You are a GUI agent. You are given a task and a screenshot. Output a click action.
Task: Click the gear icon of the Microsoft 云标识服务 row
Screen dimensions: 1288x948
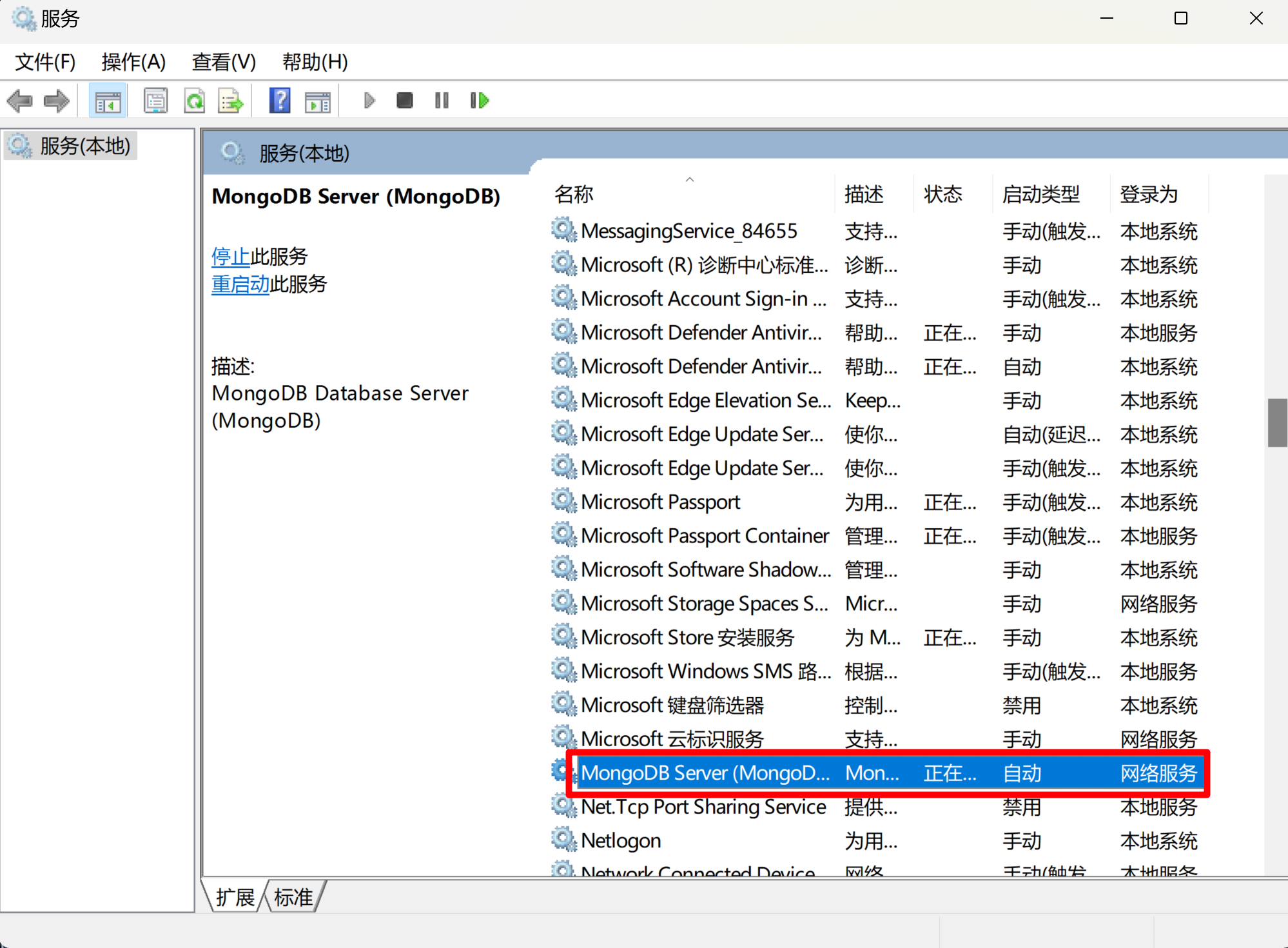coord(564,737)
